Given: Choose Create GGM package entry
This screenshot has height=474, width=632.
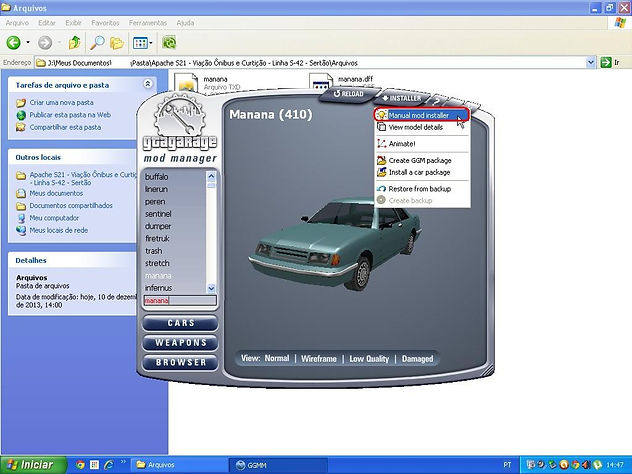Looking at the screenshot, I should [420, 160].
